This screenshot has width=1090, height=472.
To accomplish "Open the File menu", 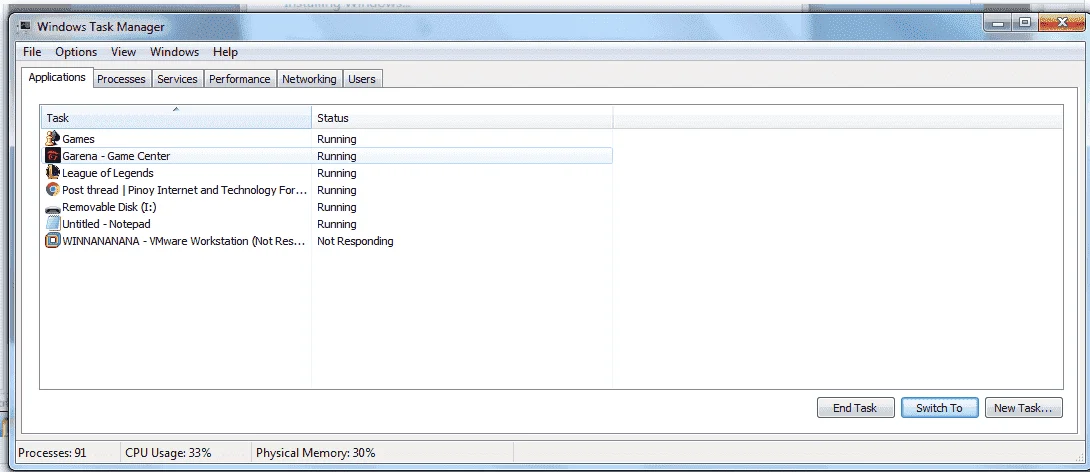I will (x=32, y=52).
